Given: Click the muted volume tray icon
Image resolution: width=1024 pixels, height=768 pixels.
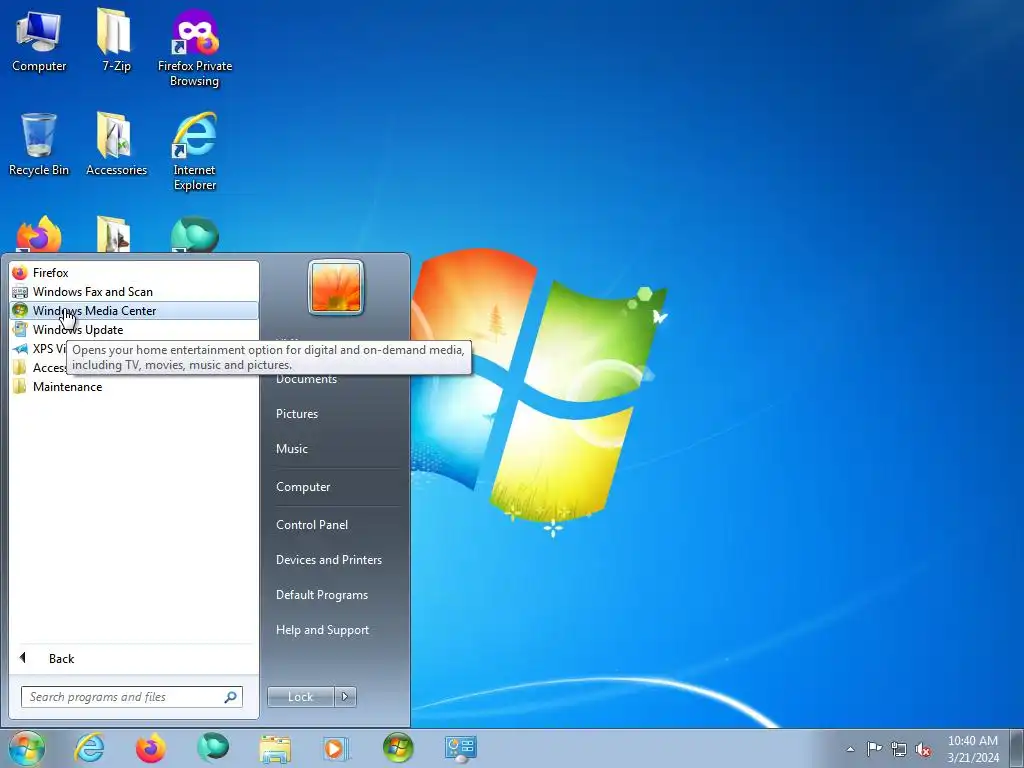Looking at the screenshot, I should click(x=923, y=749).
